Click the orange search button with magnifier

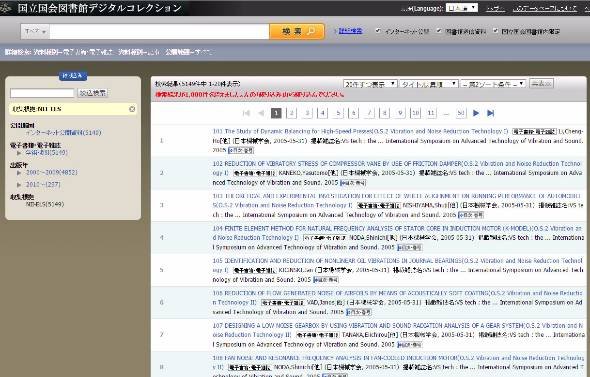click(x=297, y=31)
